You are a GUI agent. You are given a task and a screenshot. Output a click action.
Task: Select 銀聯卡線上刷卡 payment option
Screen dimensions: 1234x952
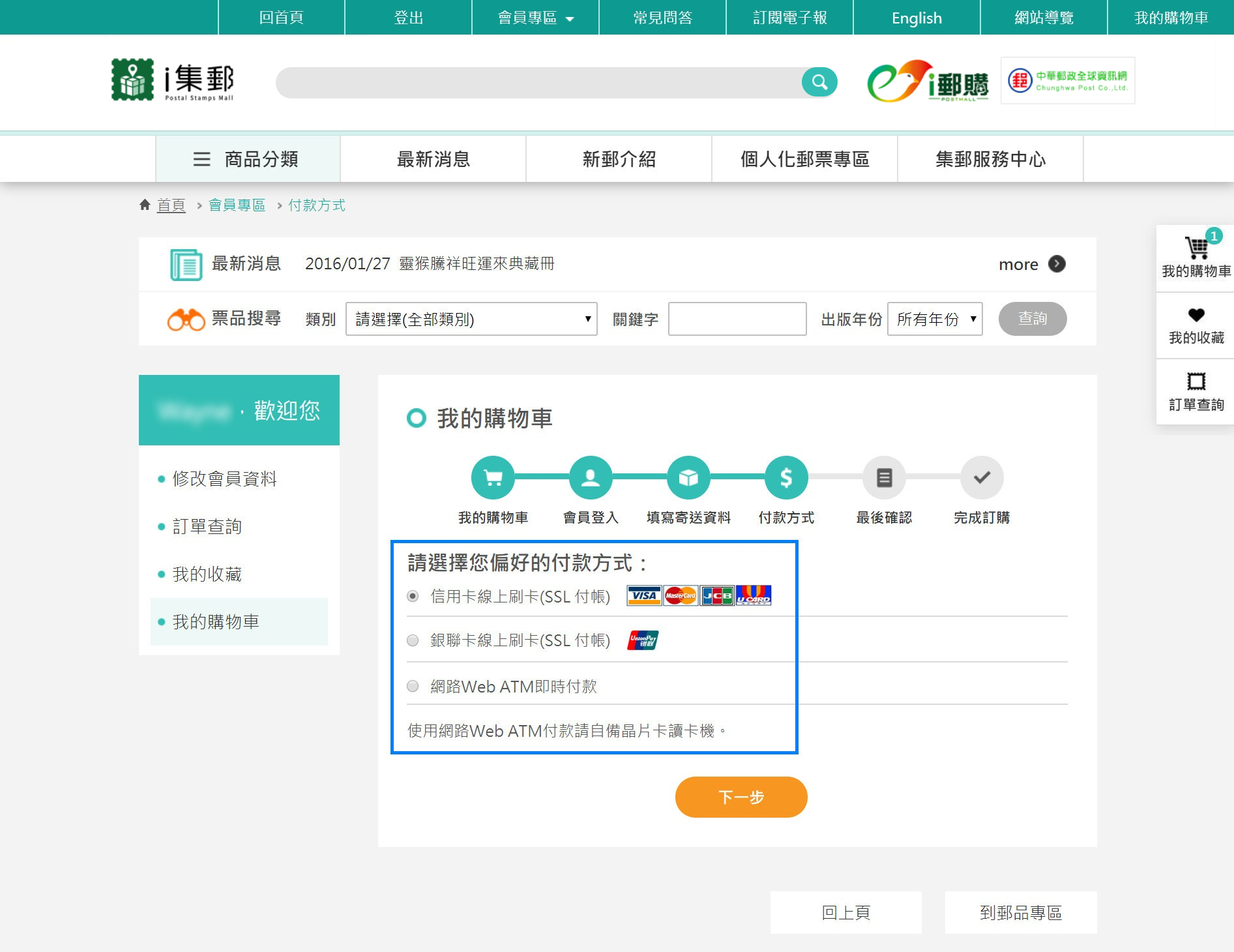coord(413,640)
